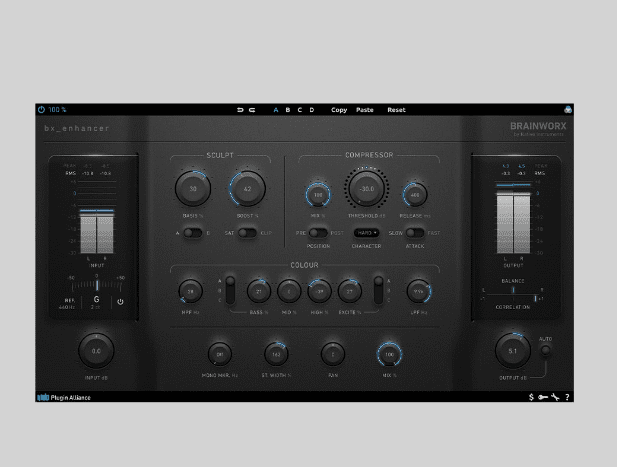617x467 pixels.
Task: Toggle the SLOW/FAST attack switch
Action: (415, 233)
